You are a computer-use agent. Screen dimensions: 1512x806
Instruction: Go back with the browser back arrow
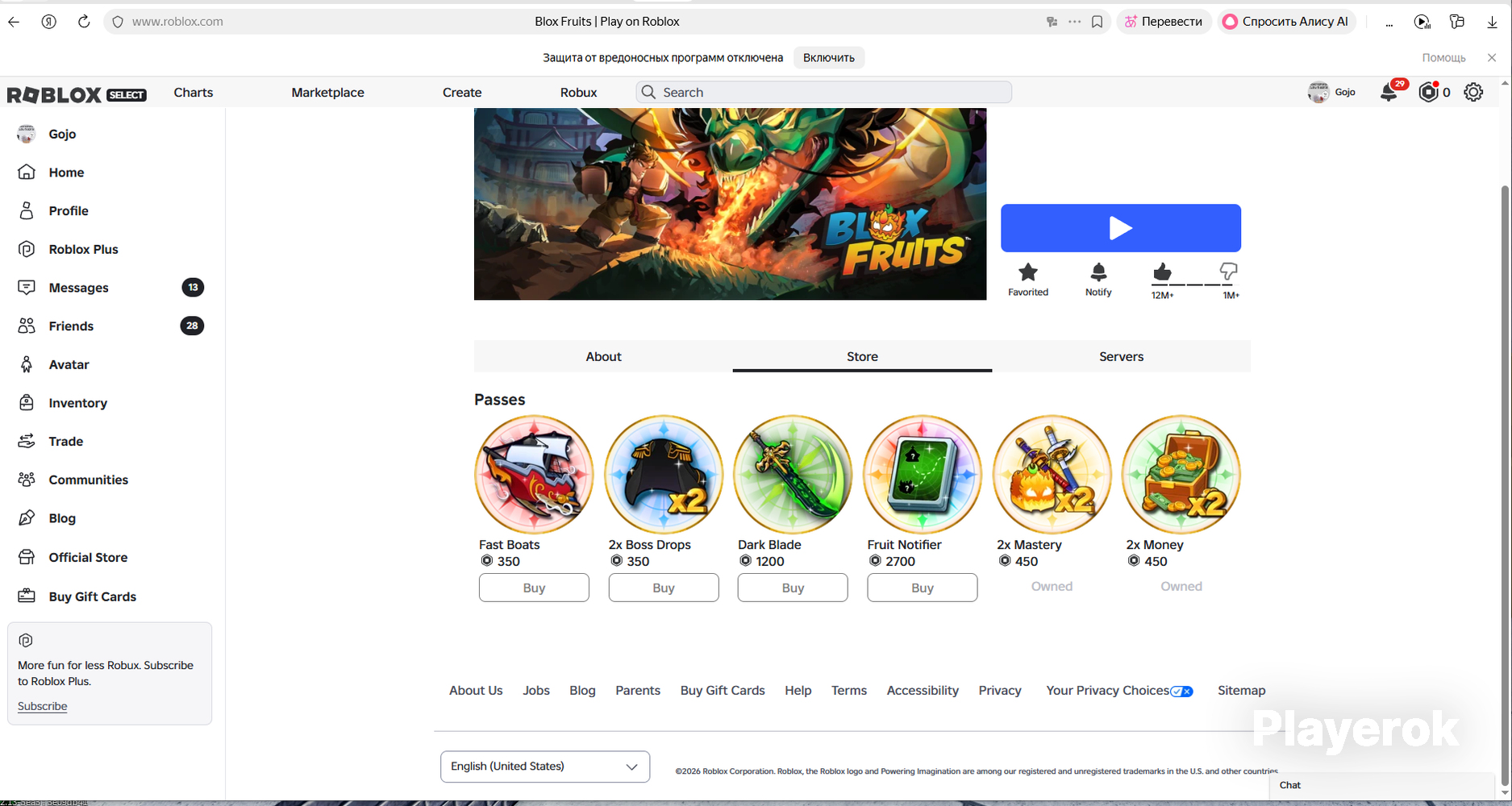14,22
